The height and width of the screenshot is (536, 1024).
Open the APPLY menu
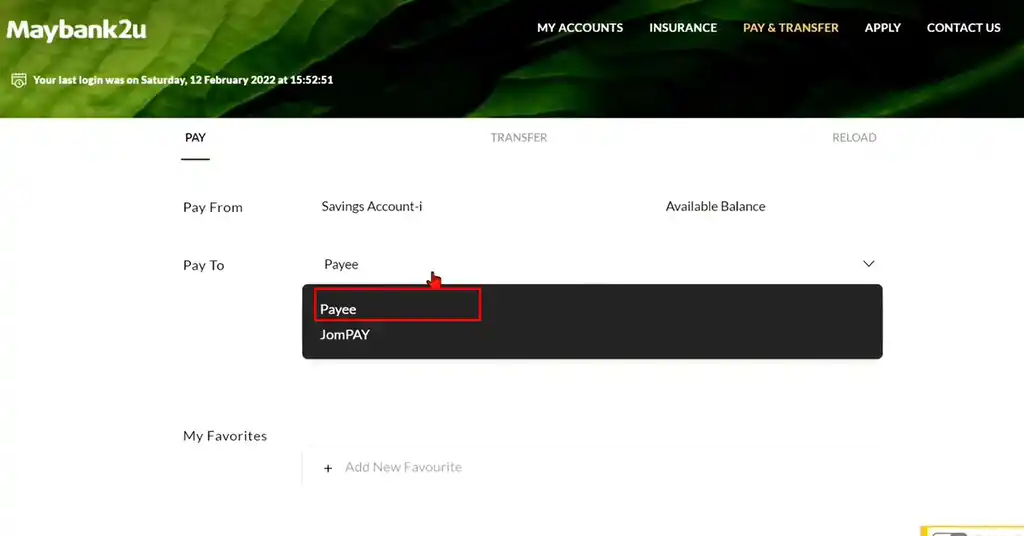pyautogui.click(x=883, y=28)
